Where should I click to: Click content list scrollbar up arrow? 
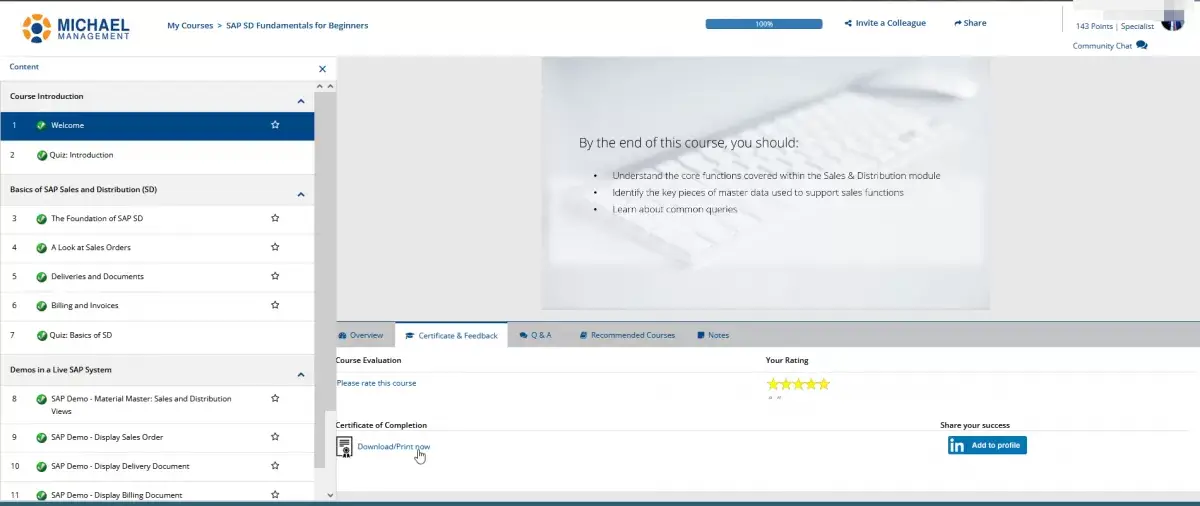tap(331, 85)
